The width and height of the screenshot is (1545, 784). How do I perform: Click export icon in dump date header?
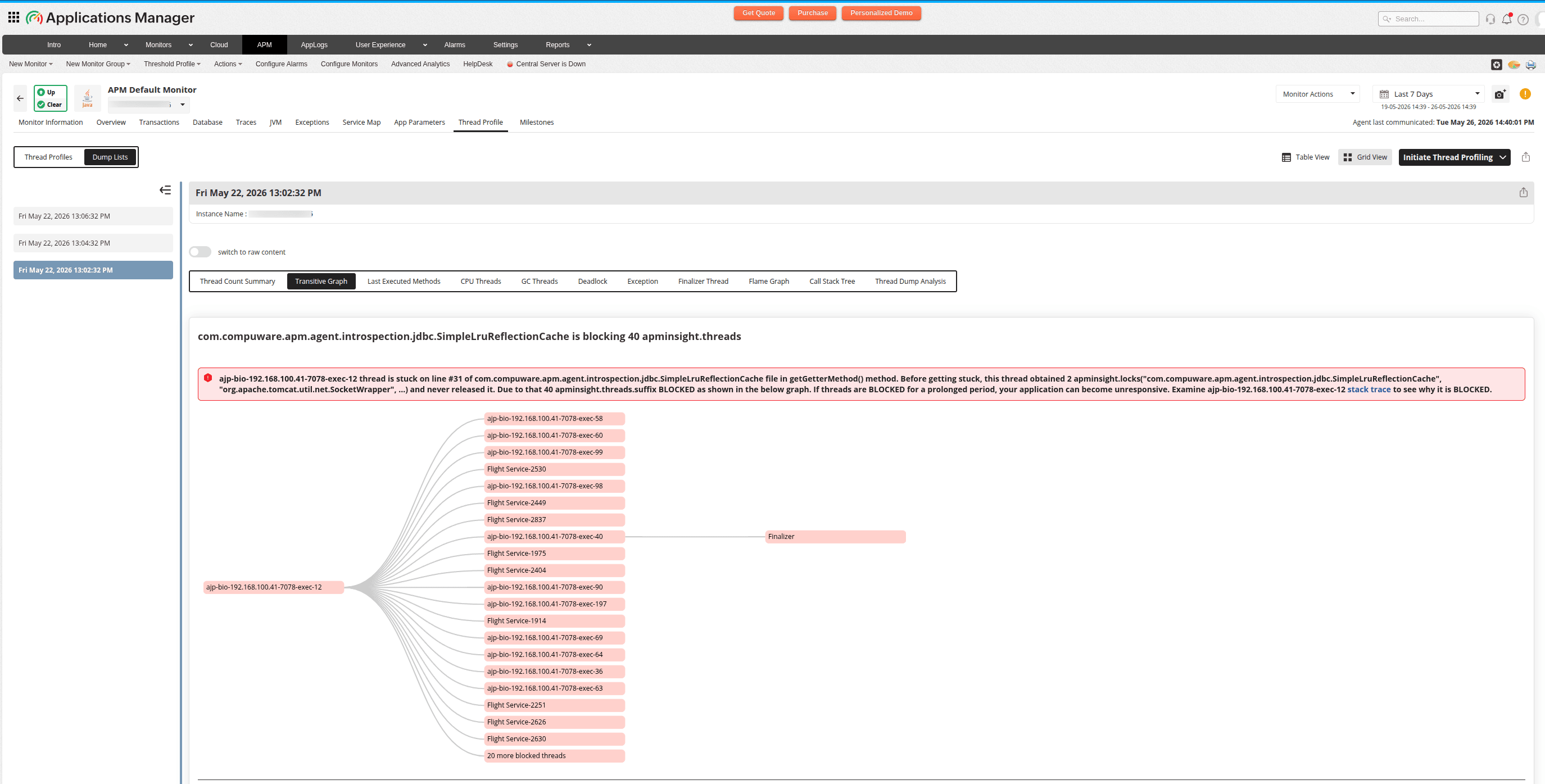[x=1524, y=193]
